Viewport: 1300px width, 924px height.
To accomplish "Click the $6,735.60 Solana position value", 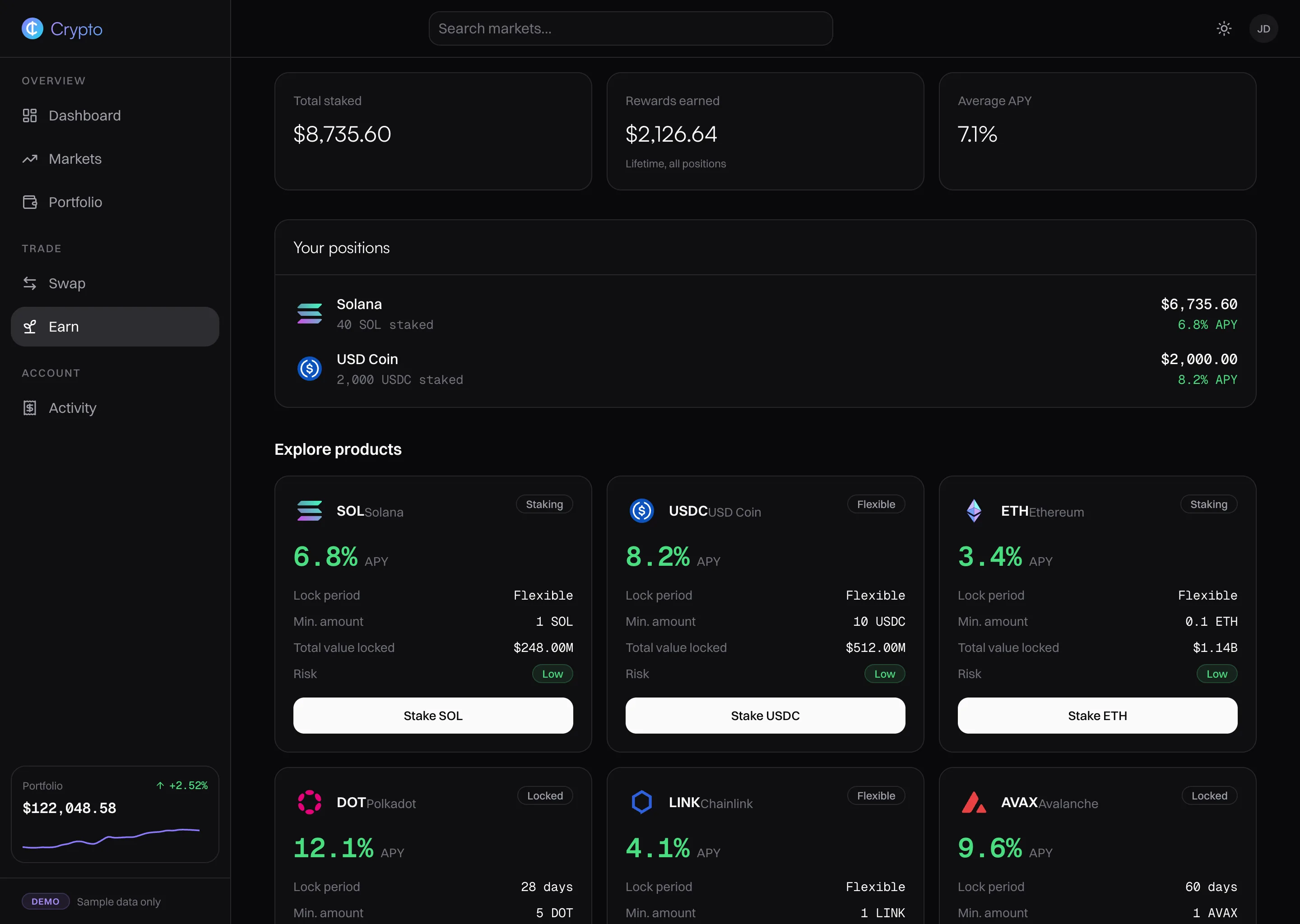I will [1199, 304].
